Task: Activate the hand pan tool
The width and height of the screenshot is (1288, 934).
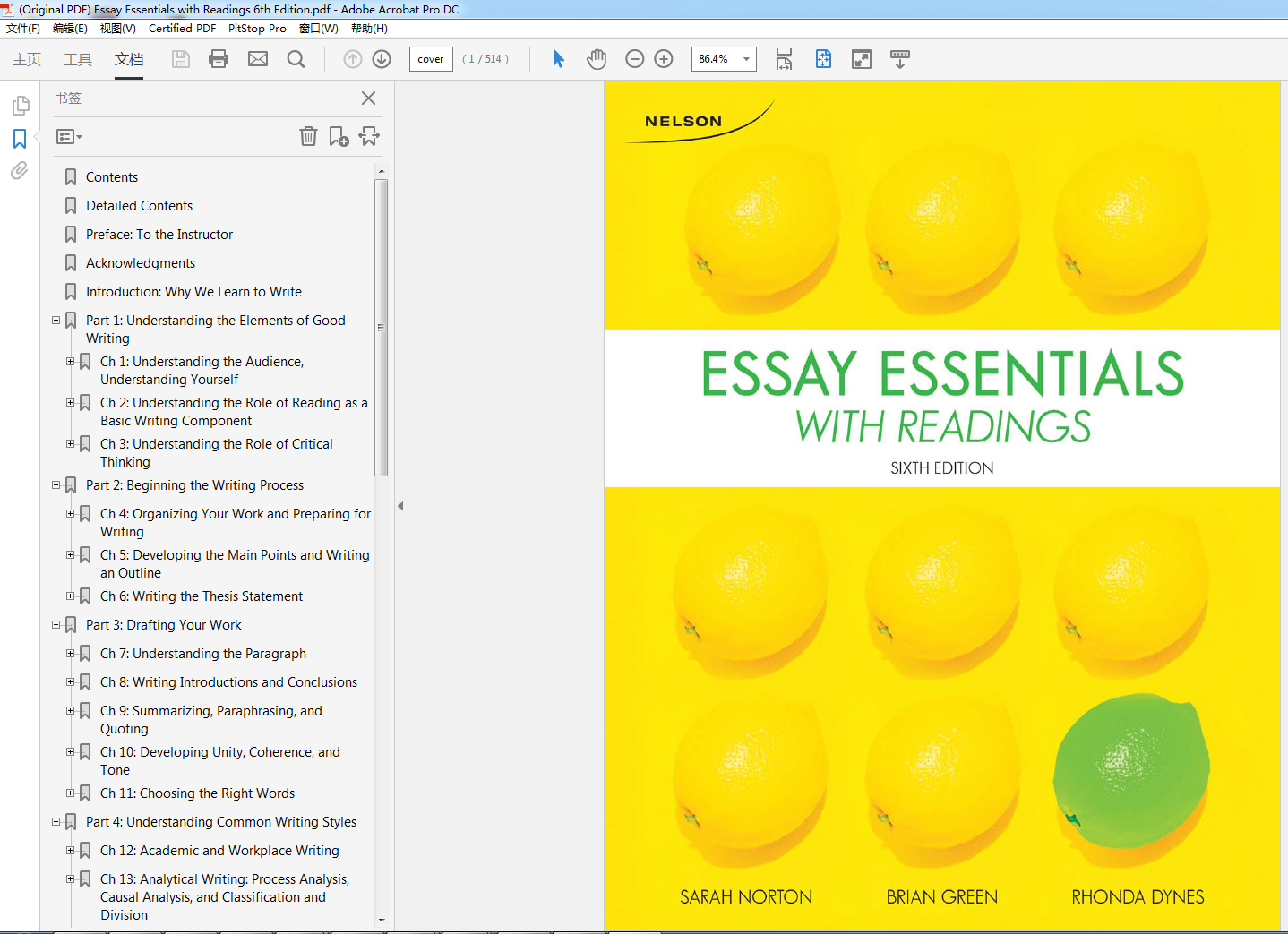Action: coord(597,59)
